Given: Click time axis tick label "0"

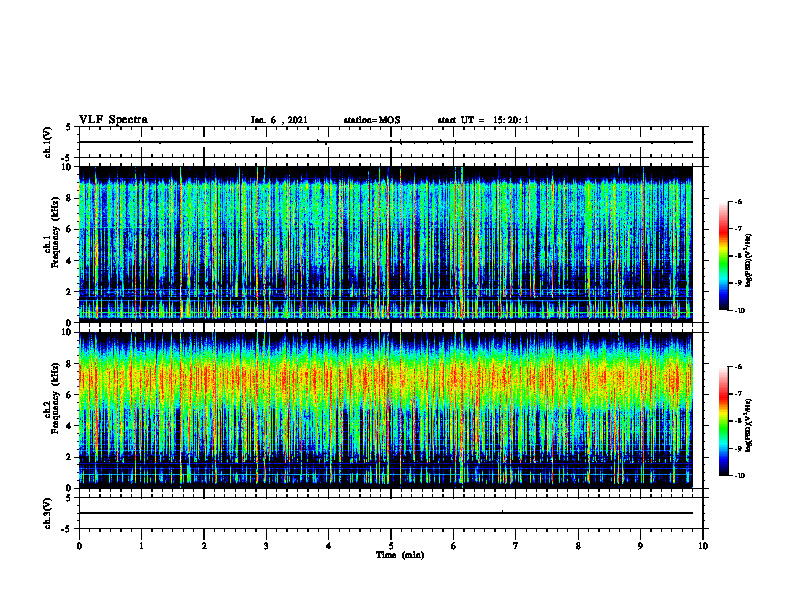Looking at the screenshot, I should point(79,546).
